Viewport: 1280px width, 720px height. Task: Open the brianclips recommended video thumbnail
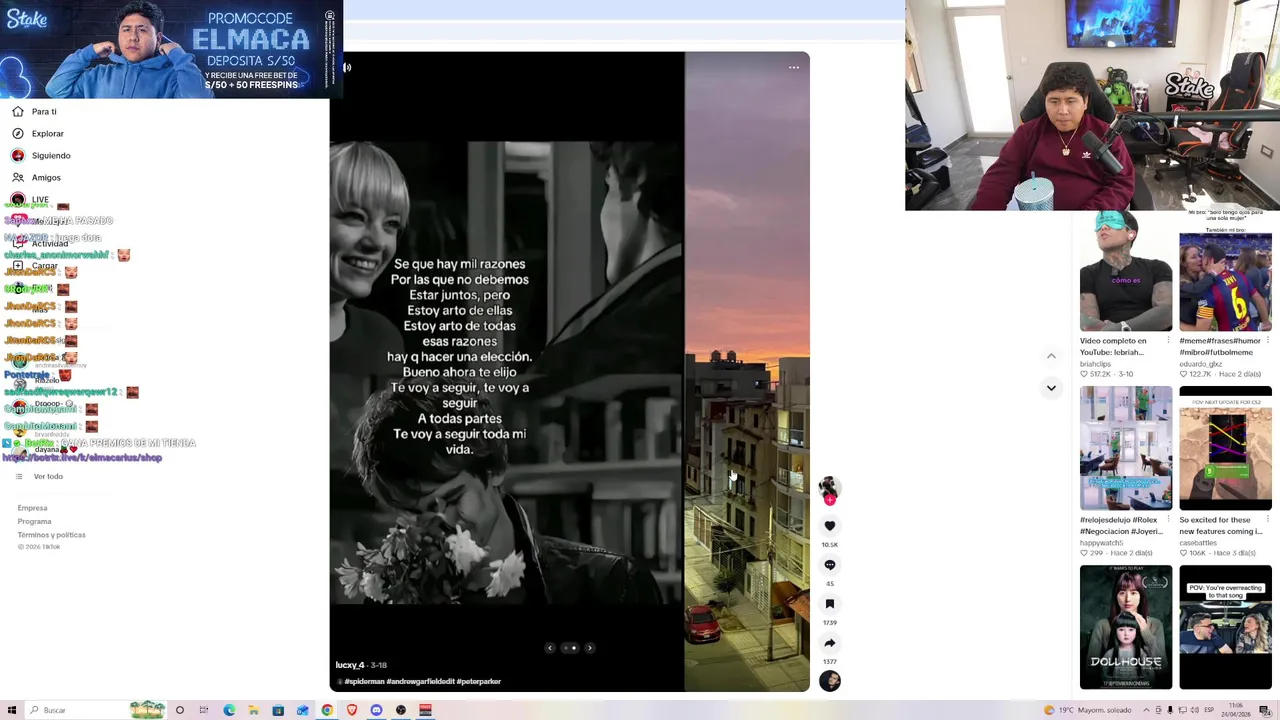click(1126, 271)
